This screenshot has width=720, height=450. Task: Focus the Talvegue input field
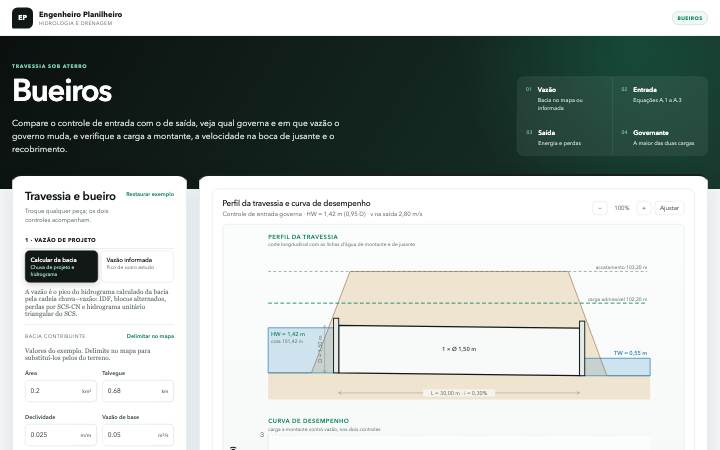tap(138, 391)
